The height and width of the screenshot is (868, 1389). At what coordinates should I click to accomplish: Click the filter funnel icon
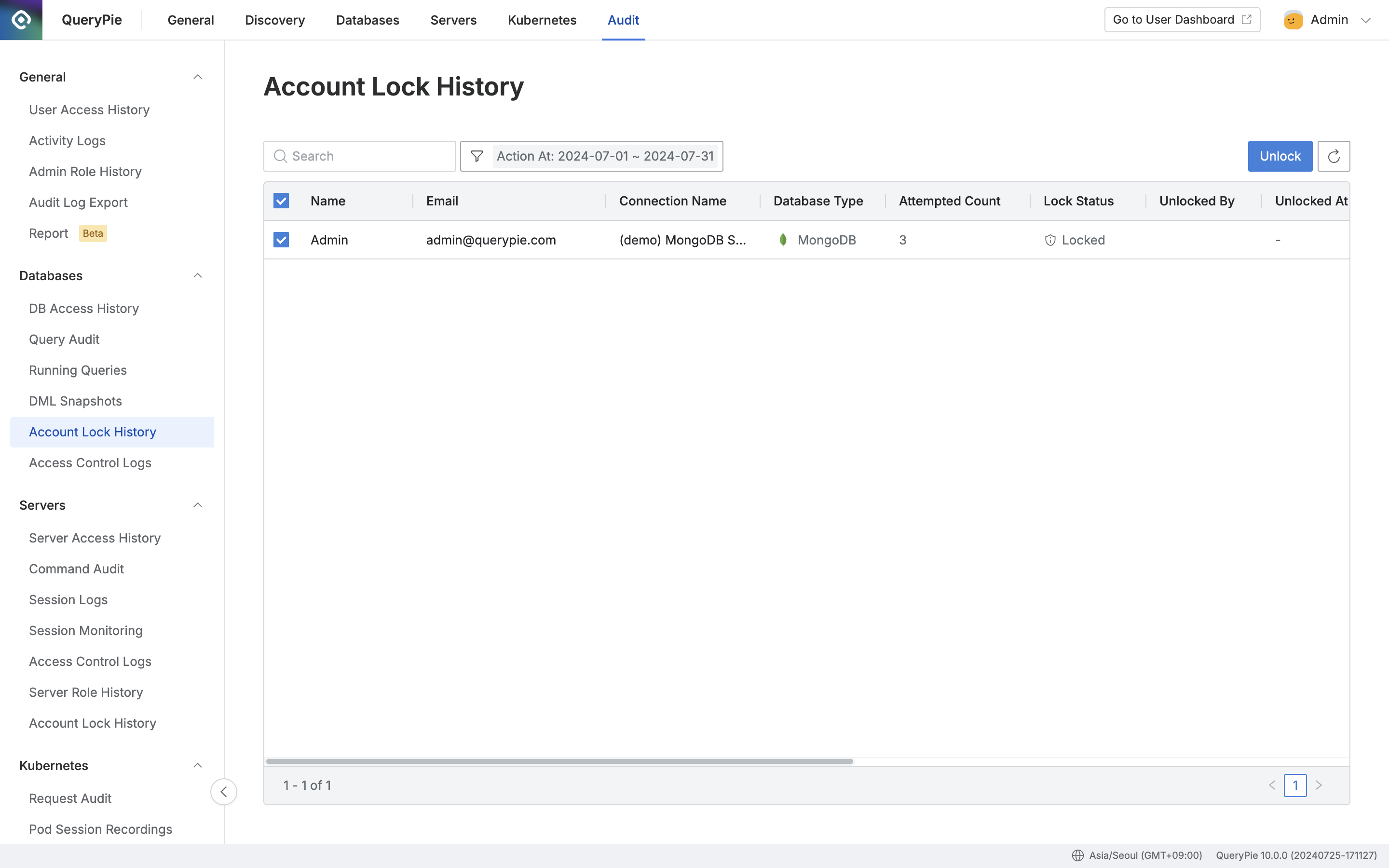point(477,156)
